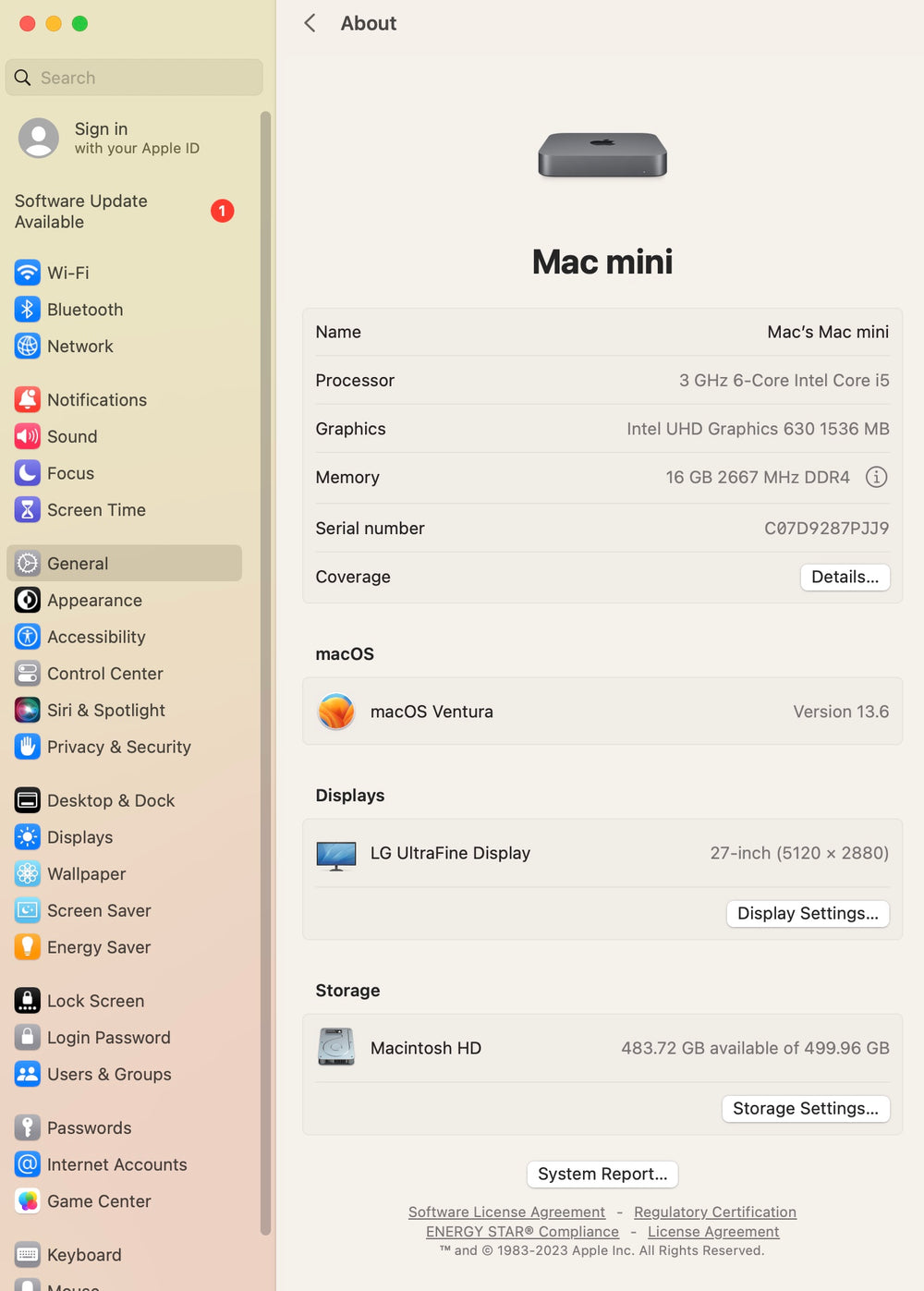Select the Game Center icon
This screenshot has width=924, height=1291.
[x=28, y=1201]
